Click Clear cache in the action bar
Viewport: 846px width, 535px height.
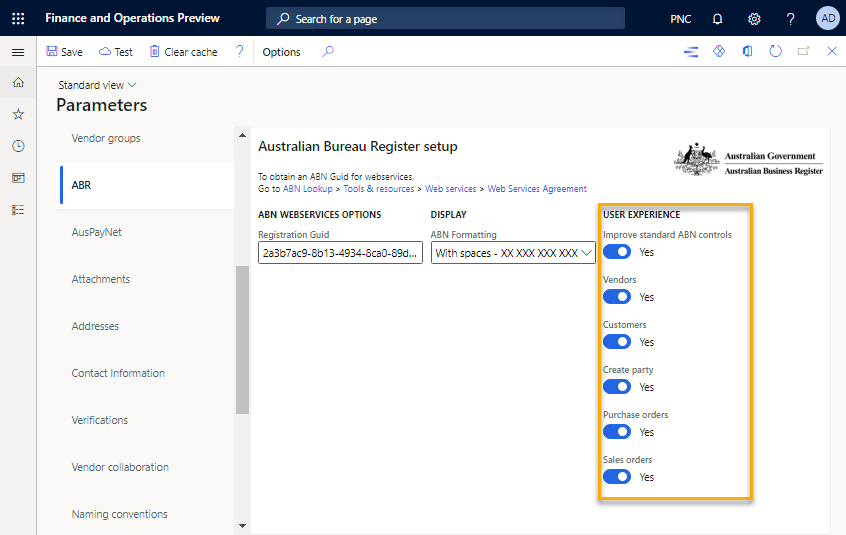tap(183, 52)
